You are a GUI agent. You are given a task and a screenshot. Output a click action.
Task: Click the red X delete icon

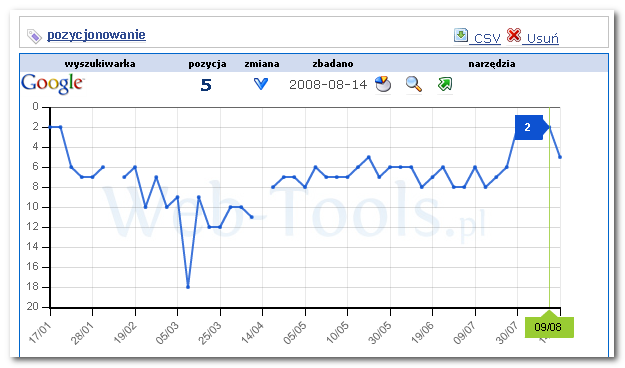point(514,35)
